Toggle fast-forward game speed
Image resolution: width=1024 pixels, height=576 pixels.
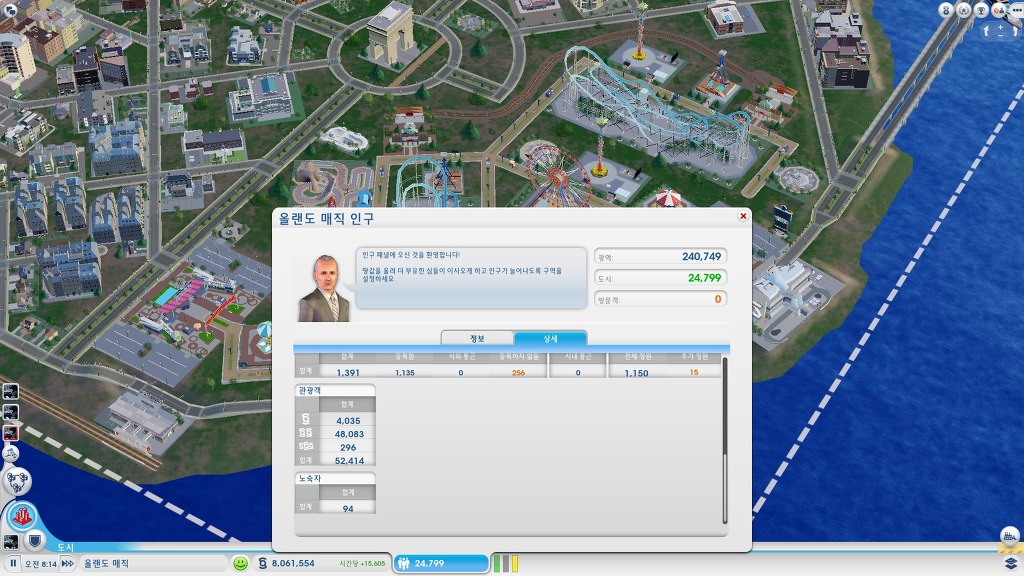[x=67, y=564]
